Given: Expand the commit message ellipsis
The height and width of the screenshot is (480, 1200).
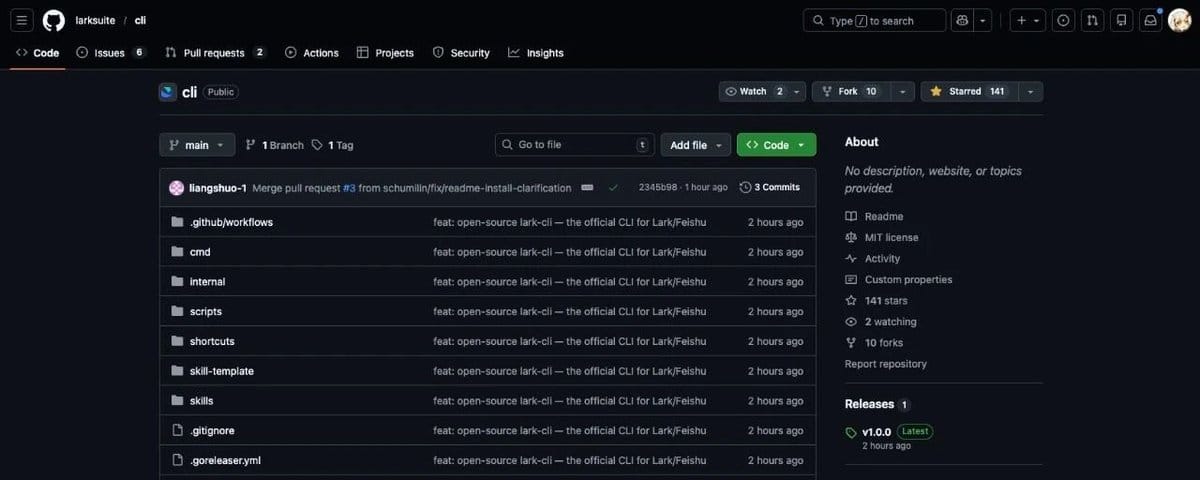Looking at the screenshot, I should (x=587, y=187).
